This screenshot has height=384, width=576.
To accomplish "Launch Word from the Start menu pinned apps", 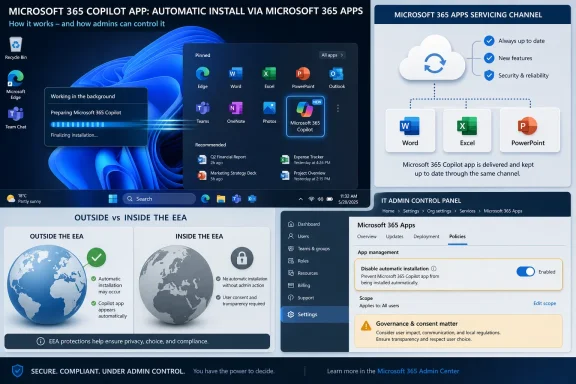I will click(x=235, y=77).
